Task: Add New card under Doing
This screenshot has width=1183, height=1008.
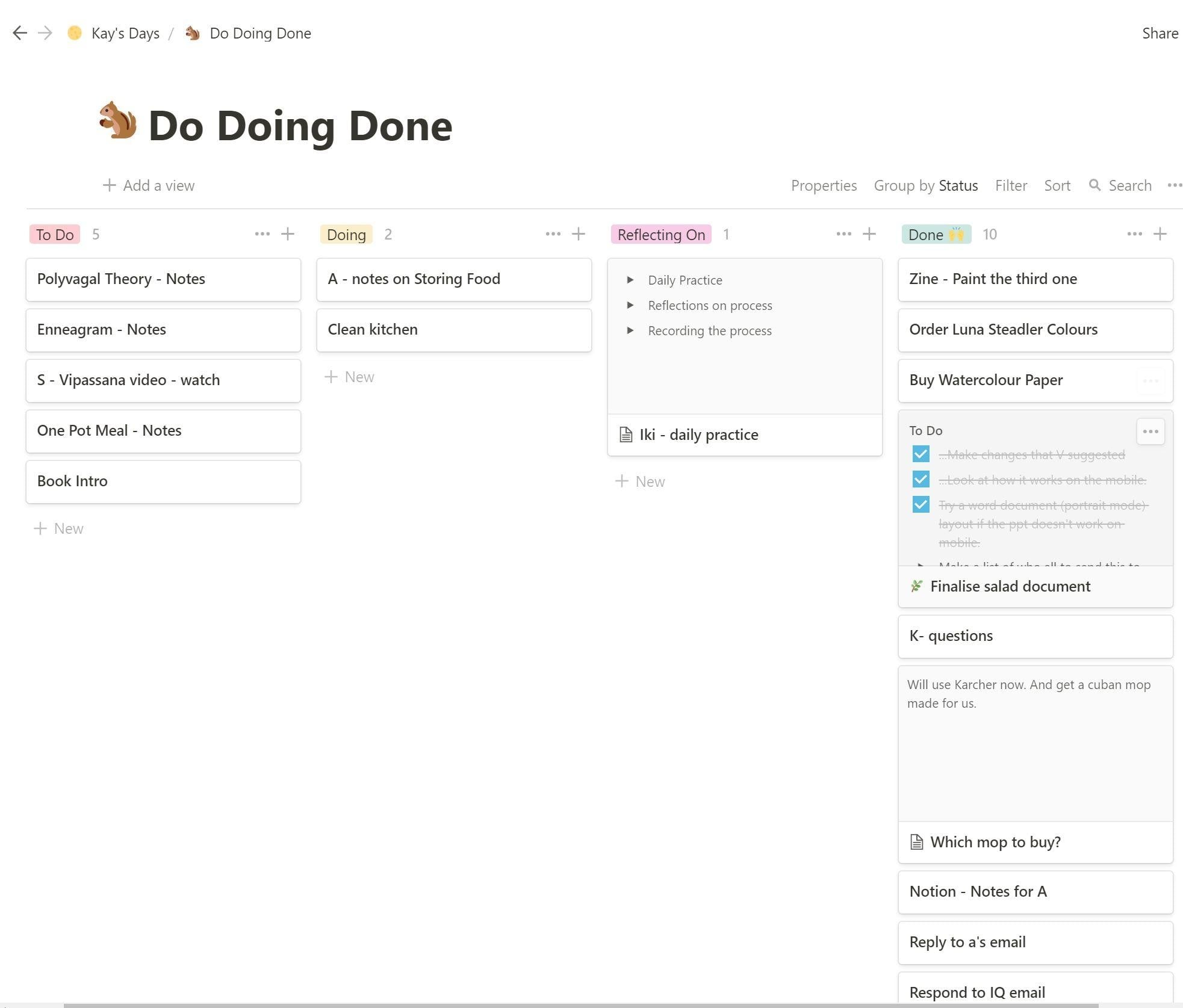Action: coord(350,377)
